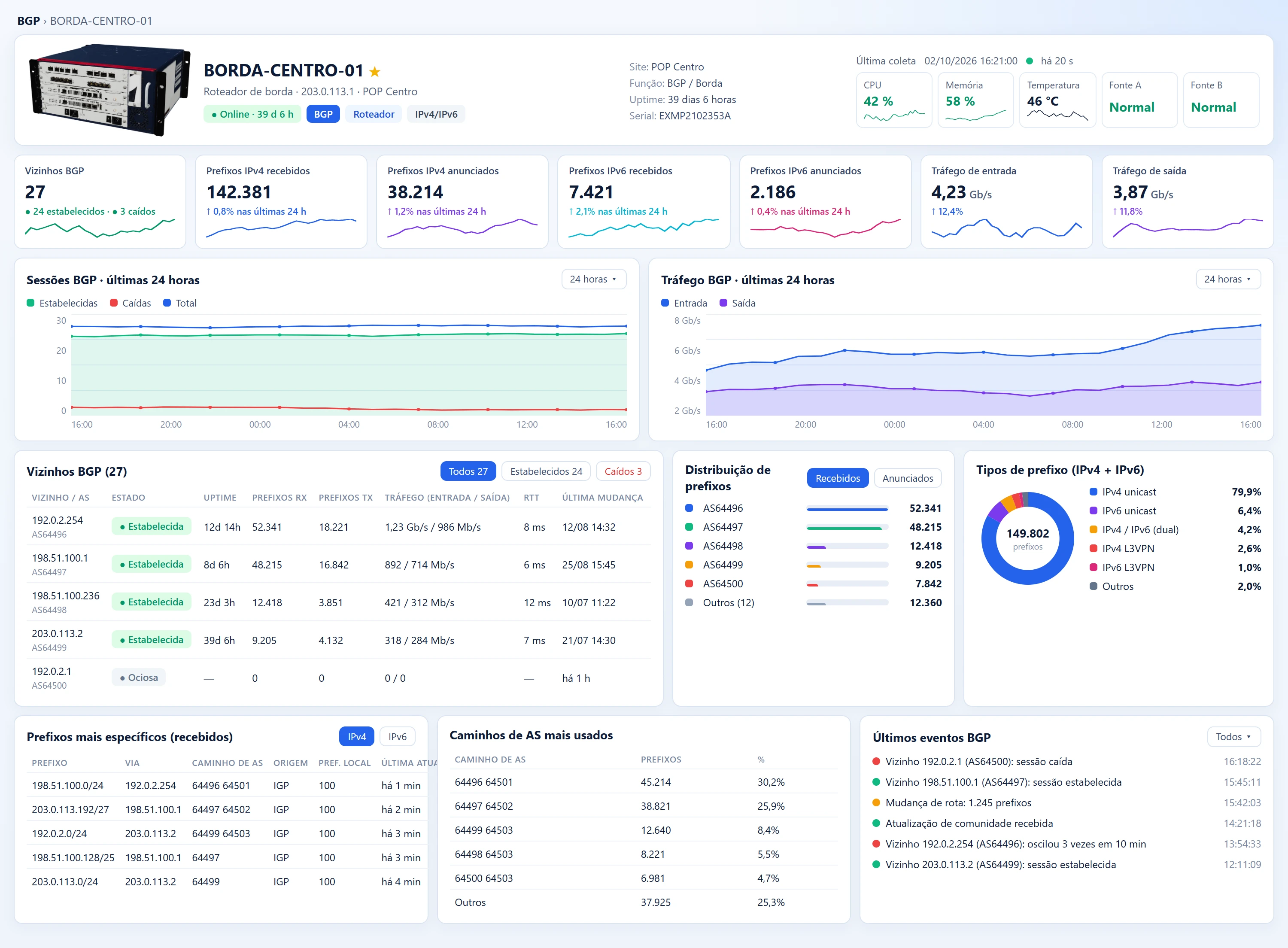Click the BGP breadcrumb link

(28, 21)
